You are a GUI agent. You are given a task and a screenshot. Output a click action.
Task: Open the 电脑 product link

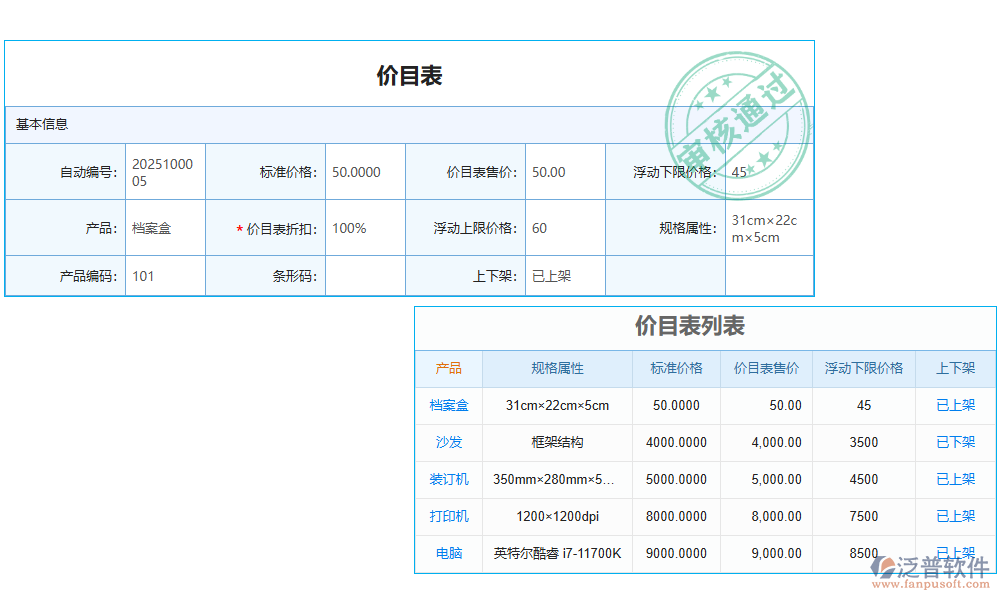point(447,553)
